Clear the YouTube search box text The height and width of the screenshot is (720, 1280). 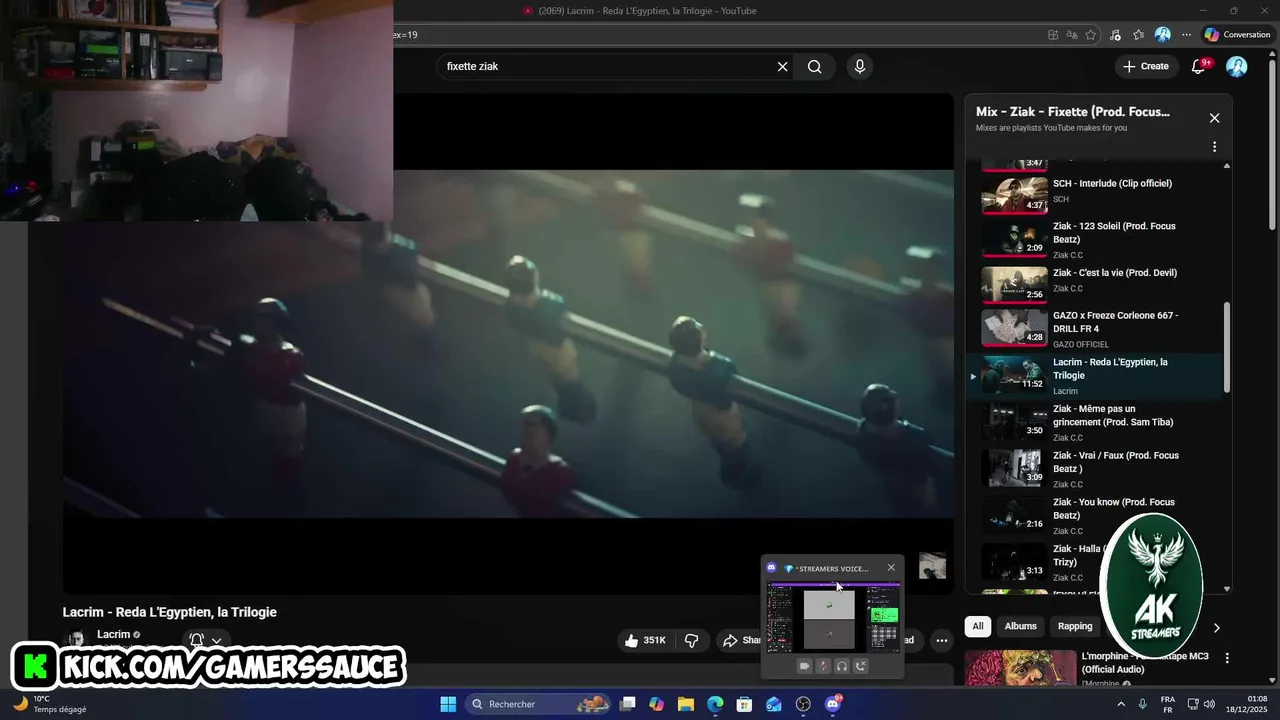pyautogui.click(x=783, y=67)
